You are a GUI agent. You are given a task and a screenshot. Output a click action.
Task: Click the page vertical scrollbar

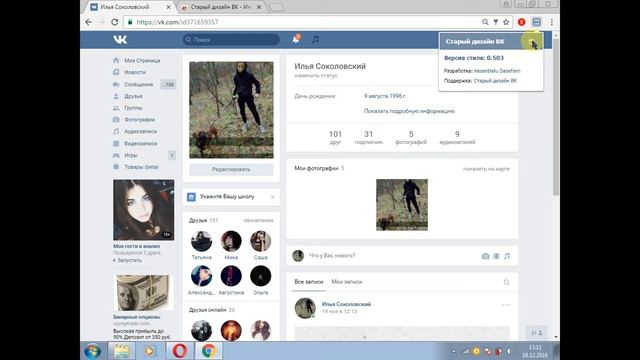point(556,118)
